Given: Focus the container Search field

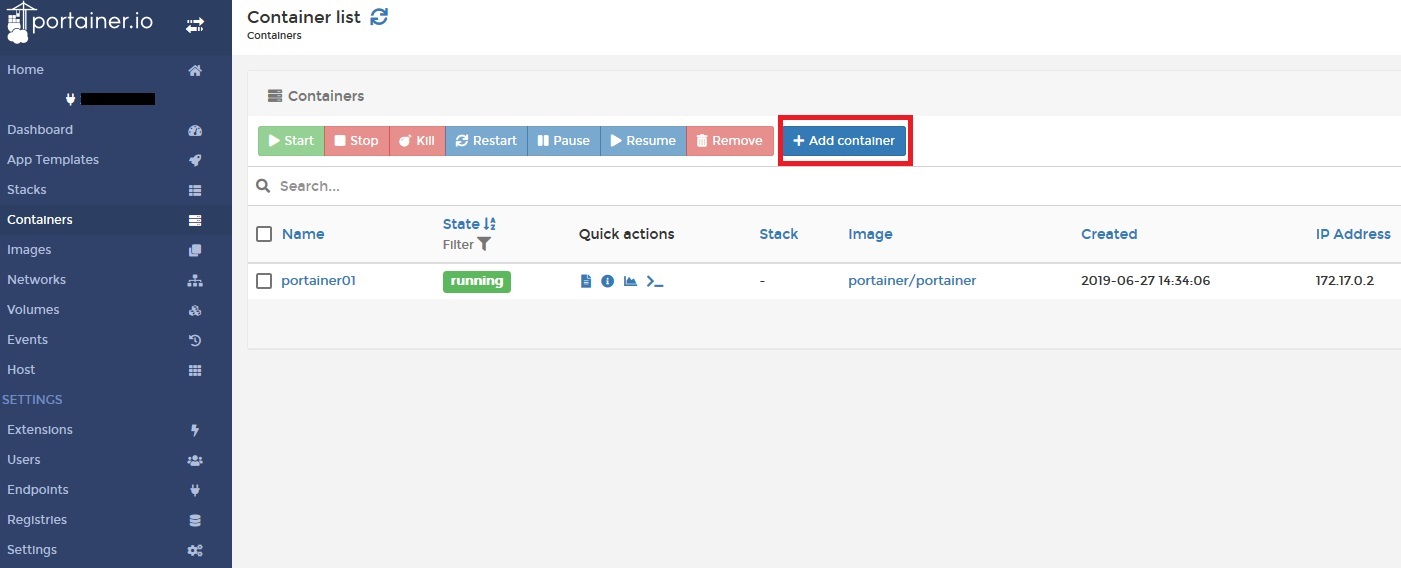Looking at the screenshot, I should tap(830, 186).
